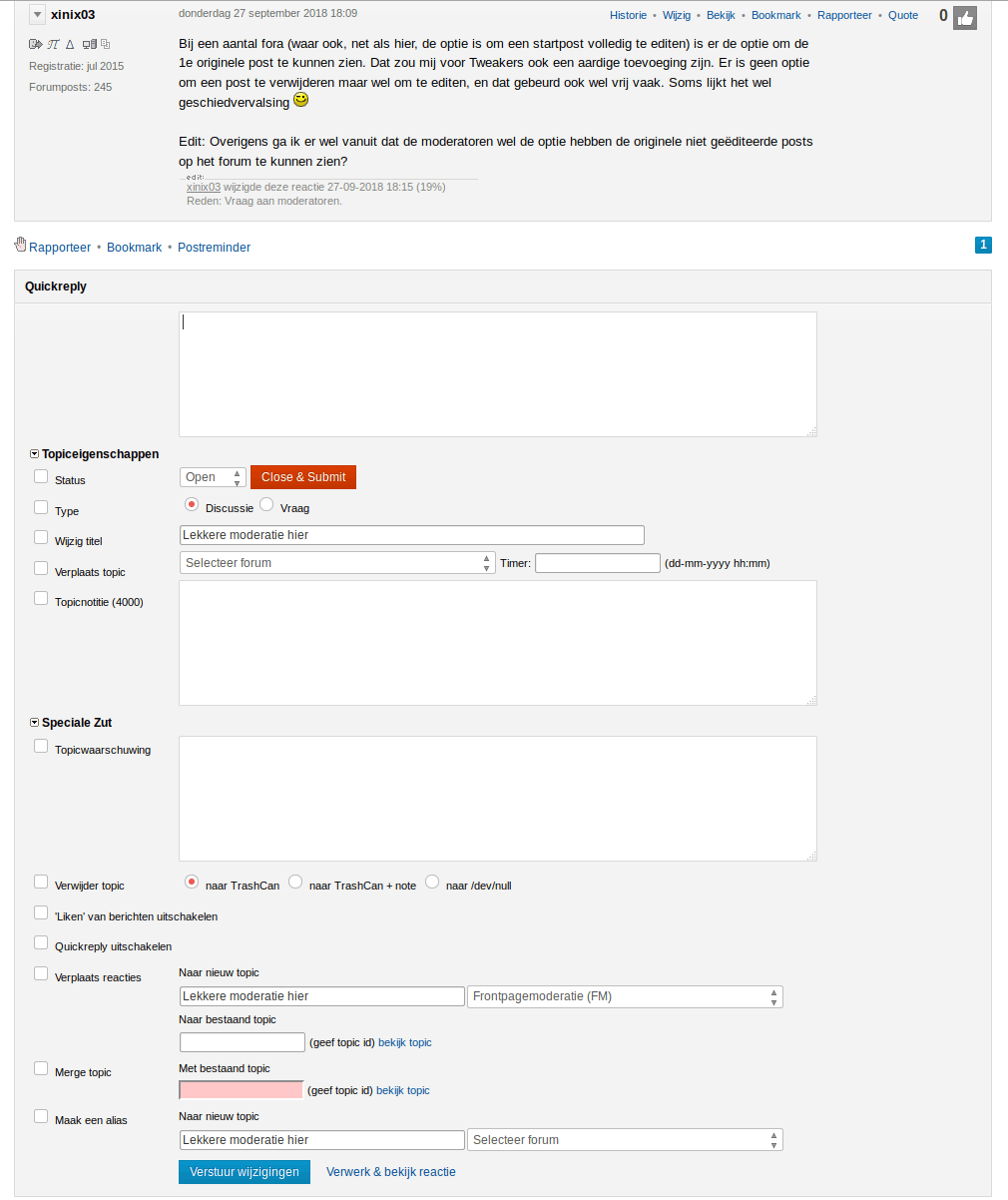Click the computer devices icon under xinix03
1008x1200 pixels.
tap(89, 45)
